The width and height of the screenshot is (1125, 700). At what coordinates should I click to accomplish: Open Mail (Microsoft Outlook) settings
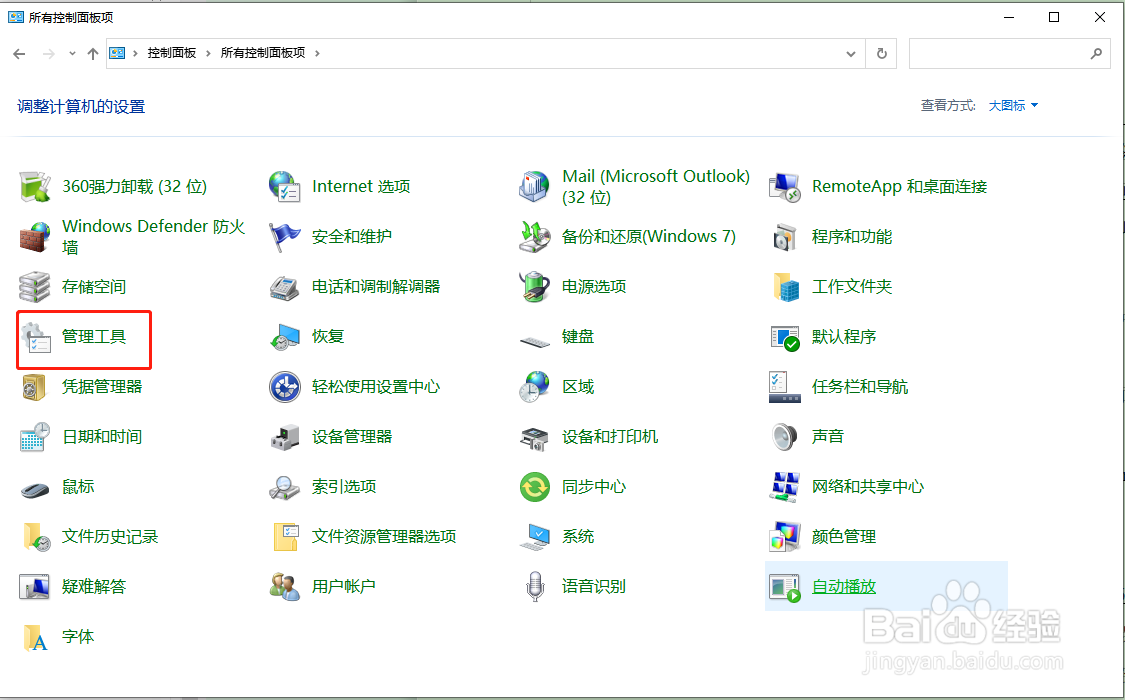tap(655, 185)
